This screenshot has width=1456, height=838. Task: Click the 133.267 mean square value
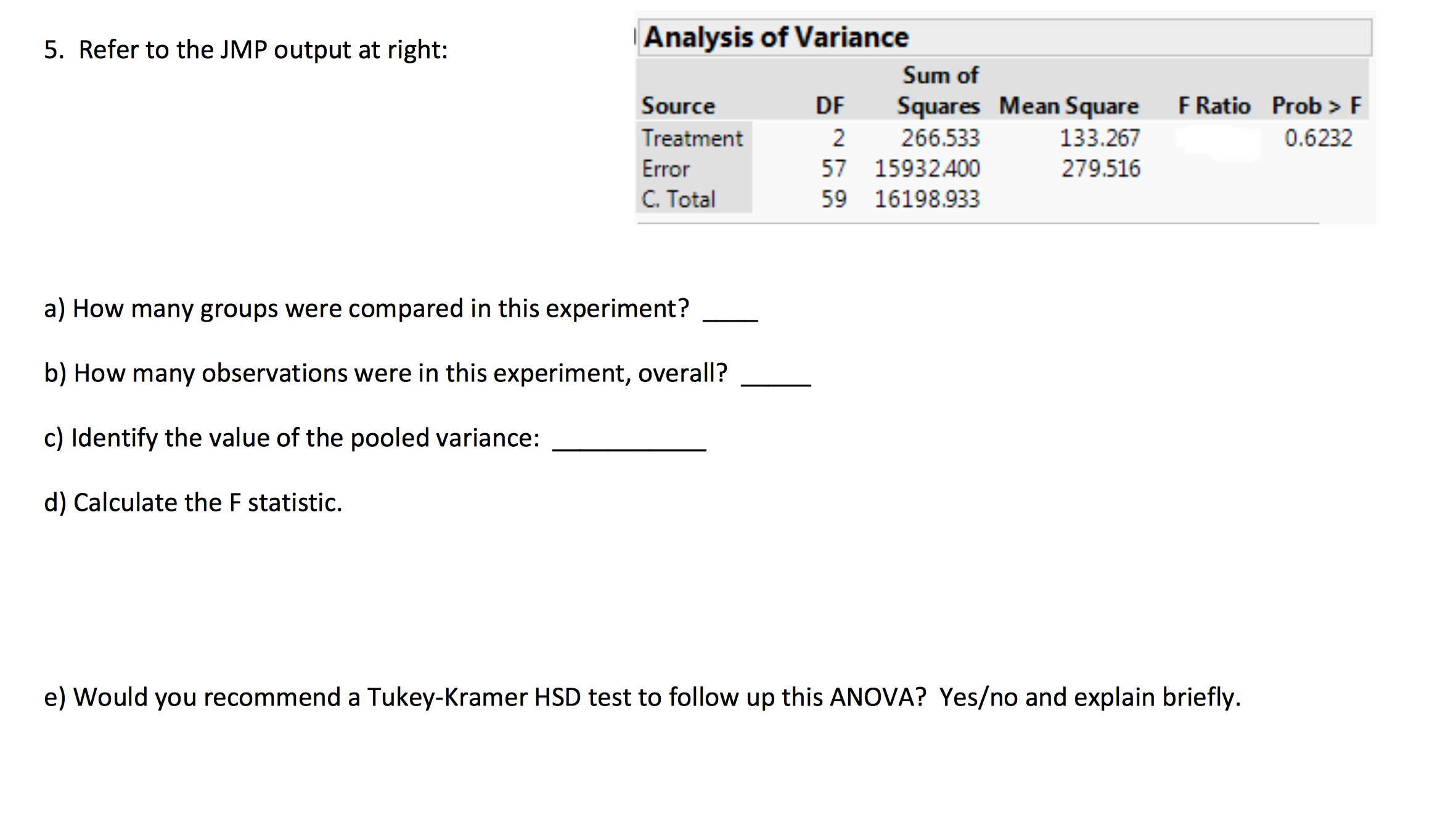tap(1100, 138)
